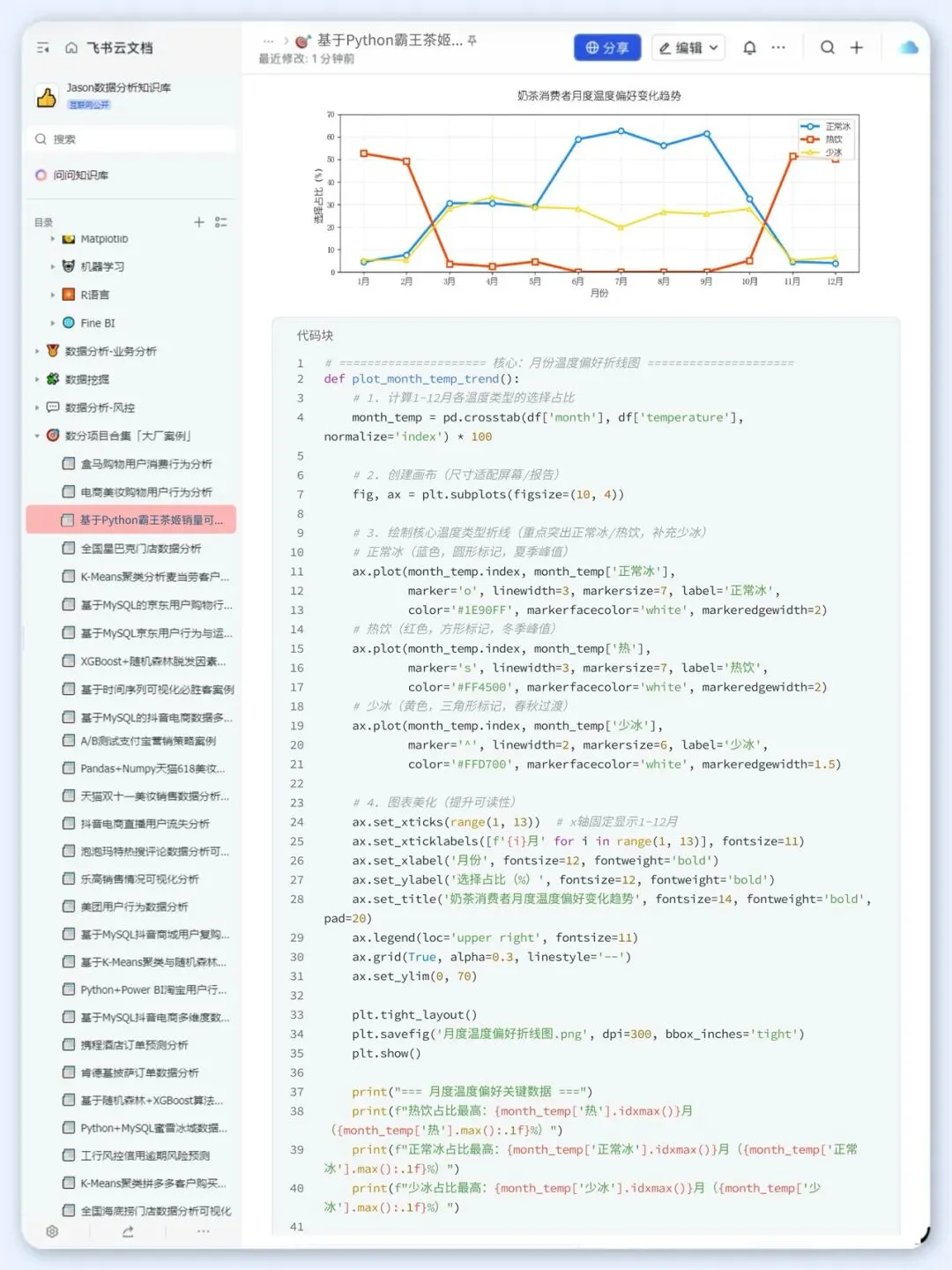The image size is (952, 1270).
Task: Click the 代码块 code block label
Action: point(315,335)
